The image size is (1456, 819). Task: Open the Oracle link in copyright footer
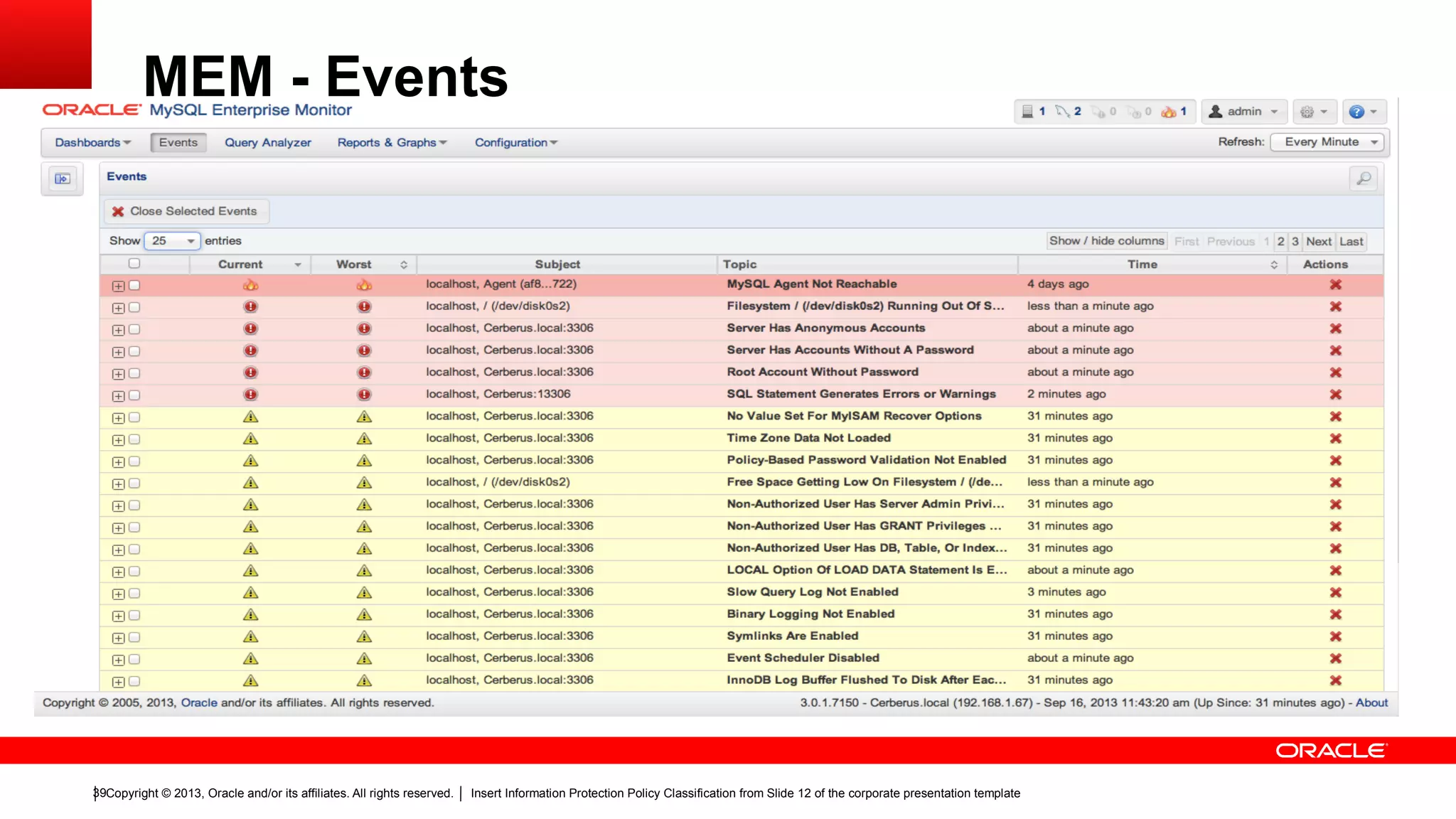(x=199, y=702)
